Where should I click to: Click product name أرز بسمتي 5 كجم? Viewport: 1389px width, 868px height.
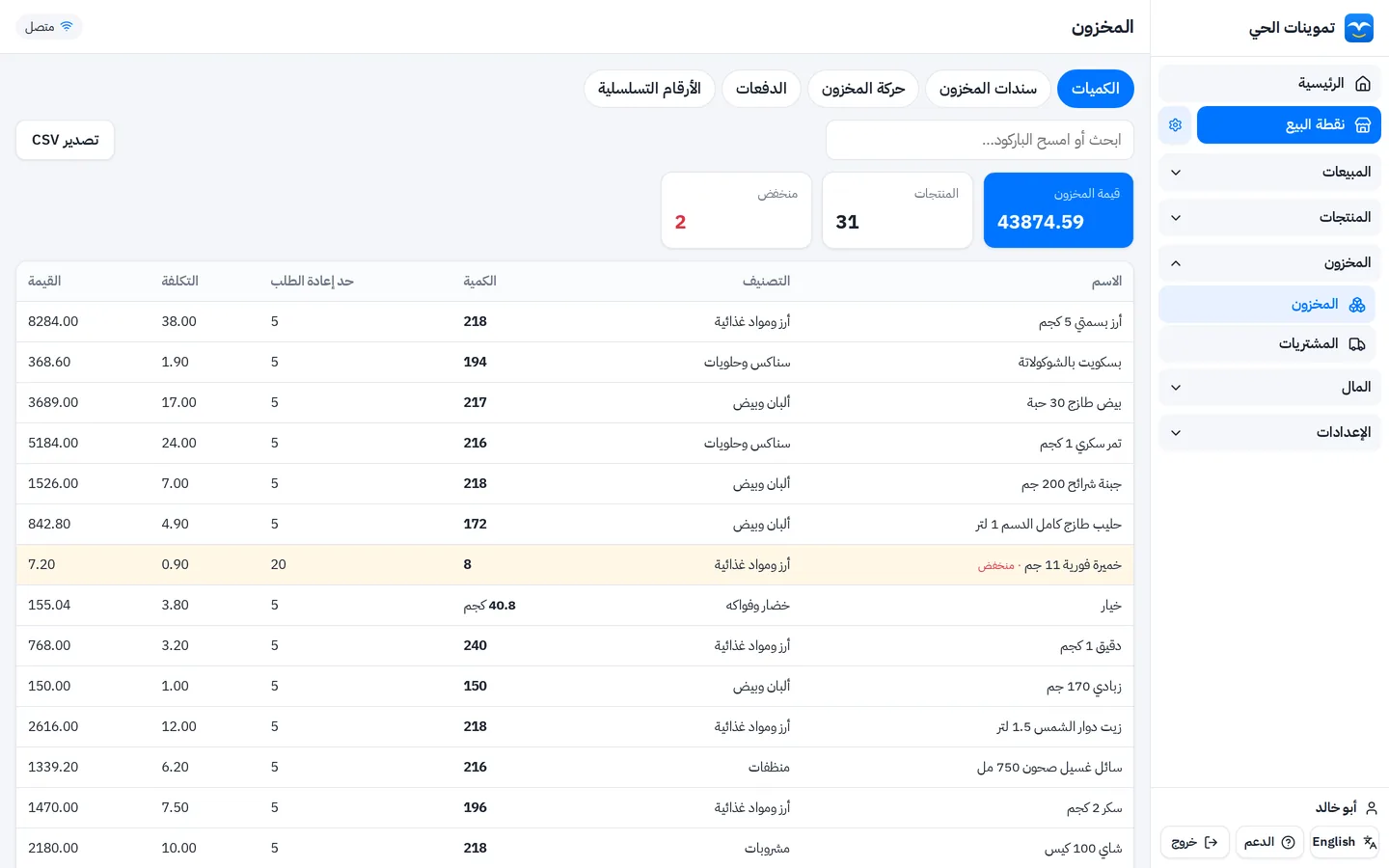[x=1079, y=322]
